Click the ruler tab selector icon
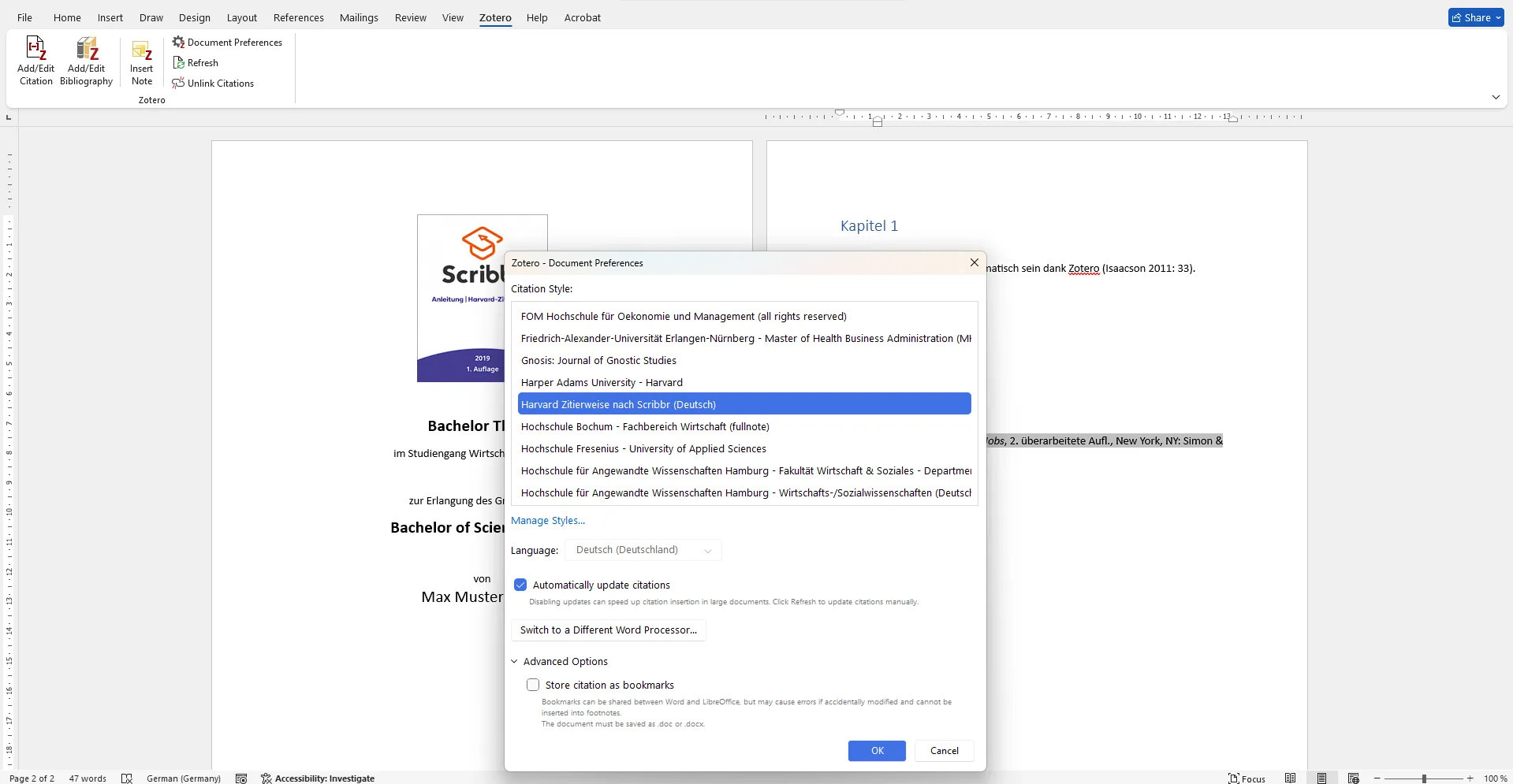Screen dimensions: 1513x784 (9, 117)
